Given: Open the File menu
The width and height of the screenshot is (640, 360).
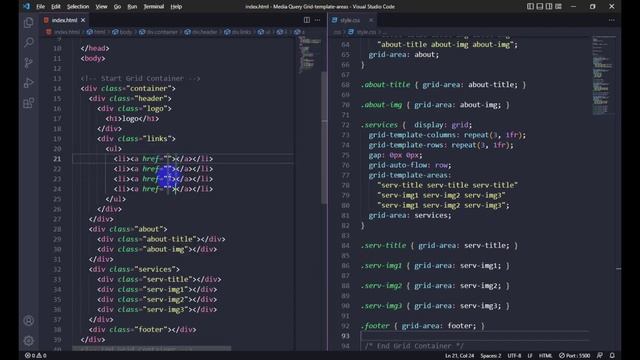Looking at the screenshot, I should pyautogui.click(x=40, y=7).
